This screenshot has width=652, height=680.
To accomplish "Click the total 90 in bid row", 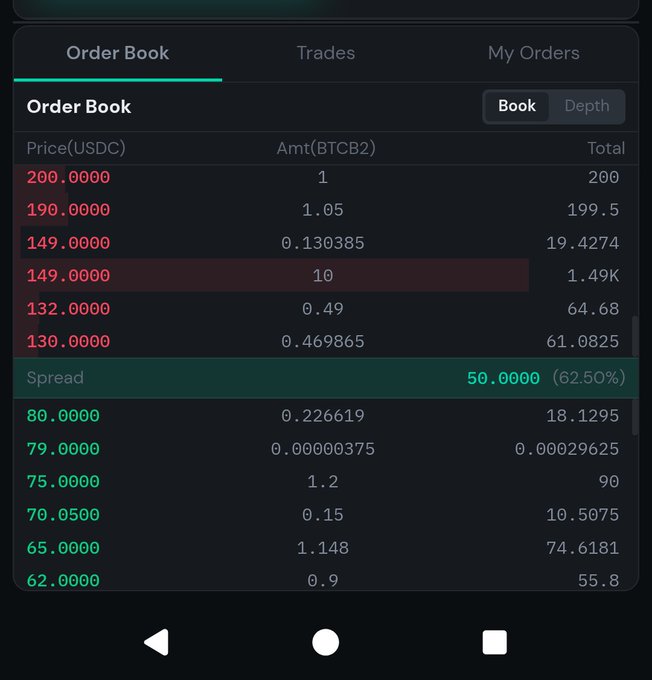I will 609,482.
